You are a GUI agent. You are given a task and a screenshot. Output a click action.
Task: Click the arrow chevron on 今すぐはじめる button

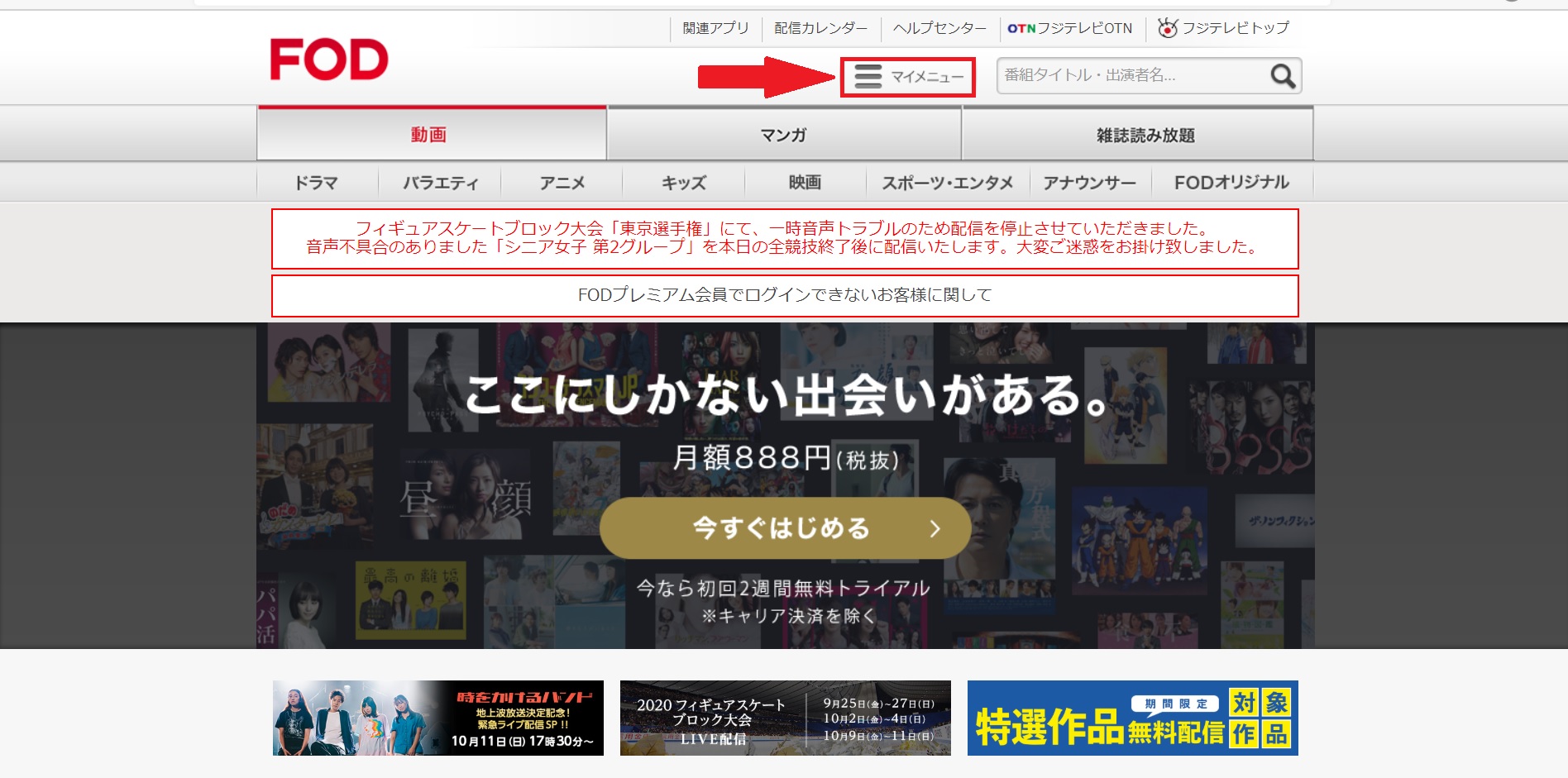[935, 528]
